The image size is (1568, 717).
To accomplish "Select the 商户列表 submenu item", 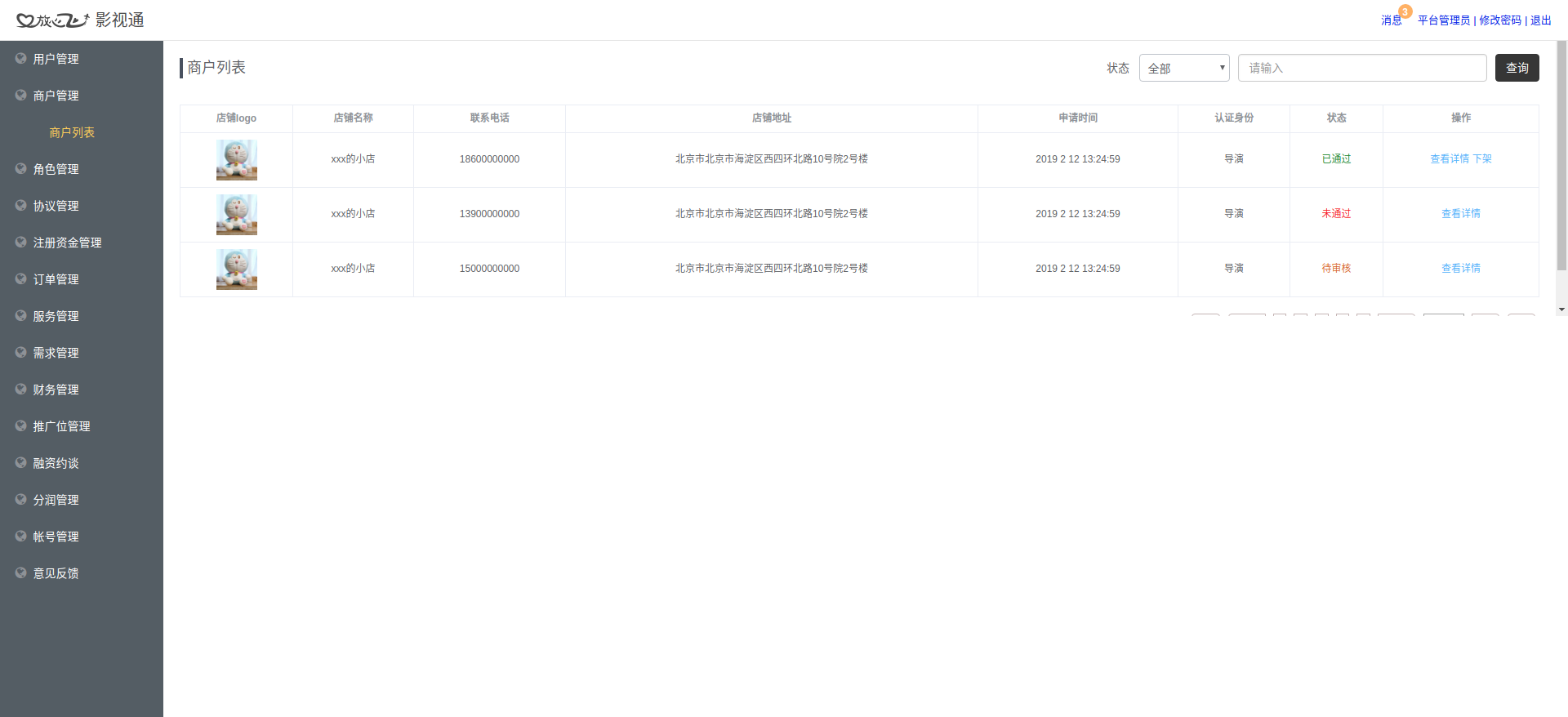I will click(72, 132).
